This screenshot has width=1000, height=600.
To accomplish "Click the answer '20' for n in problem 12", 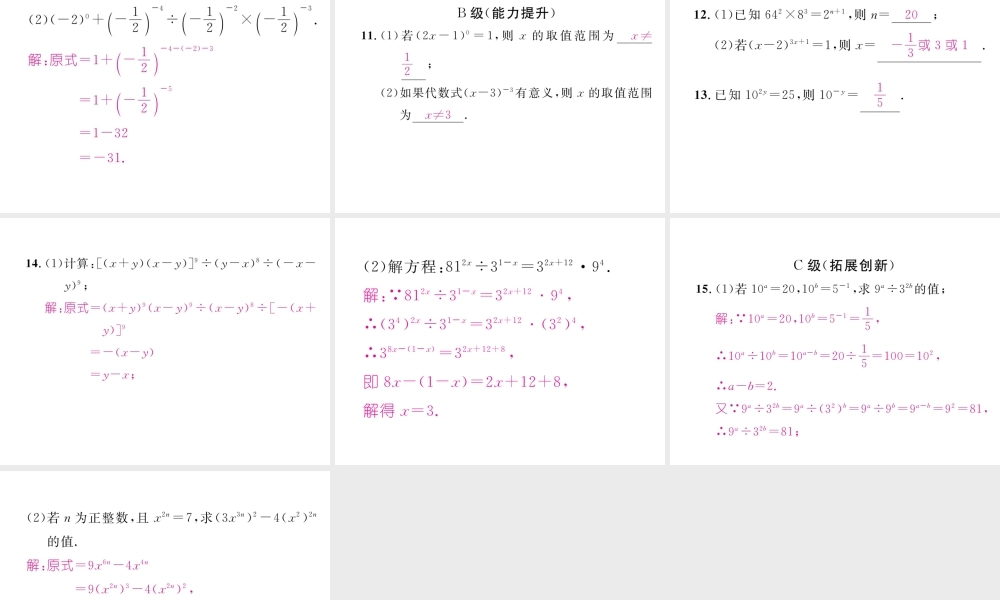I will click(911, 14).
